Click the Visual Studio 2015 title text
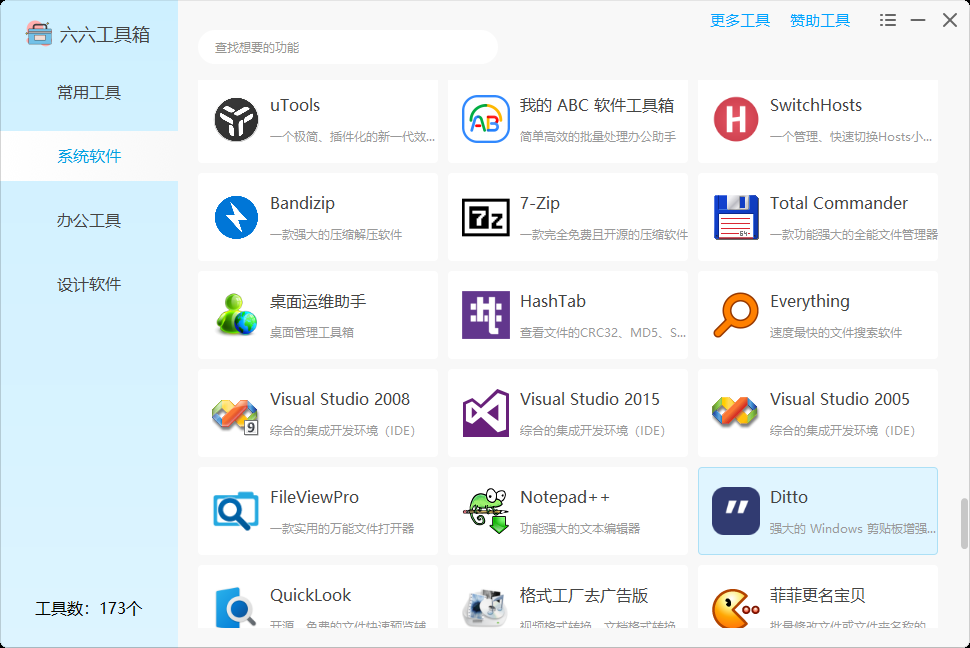The height and width of the screenshot is (648, 970). 590,399
